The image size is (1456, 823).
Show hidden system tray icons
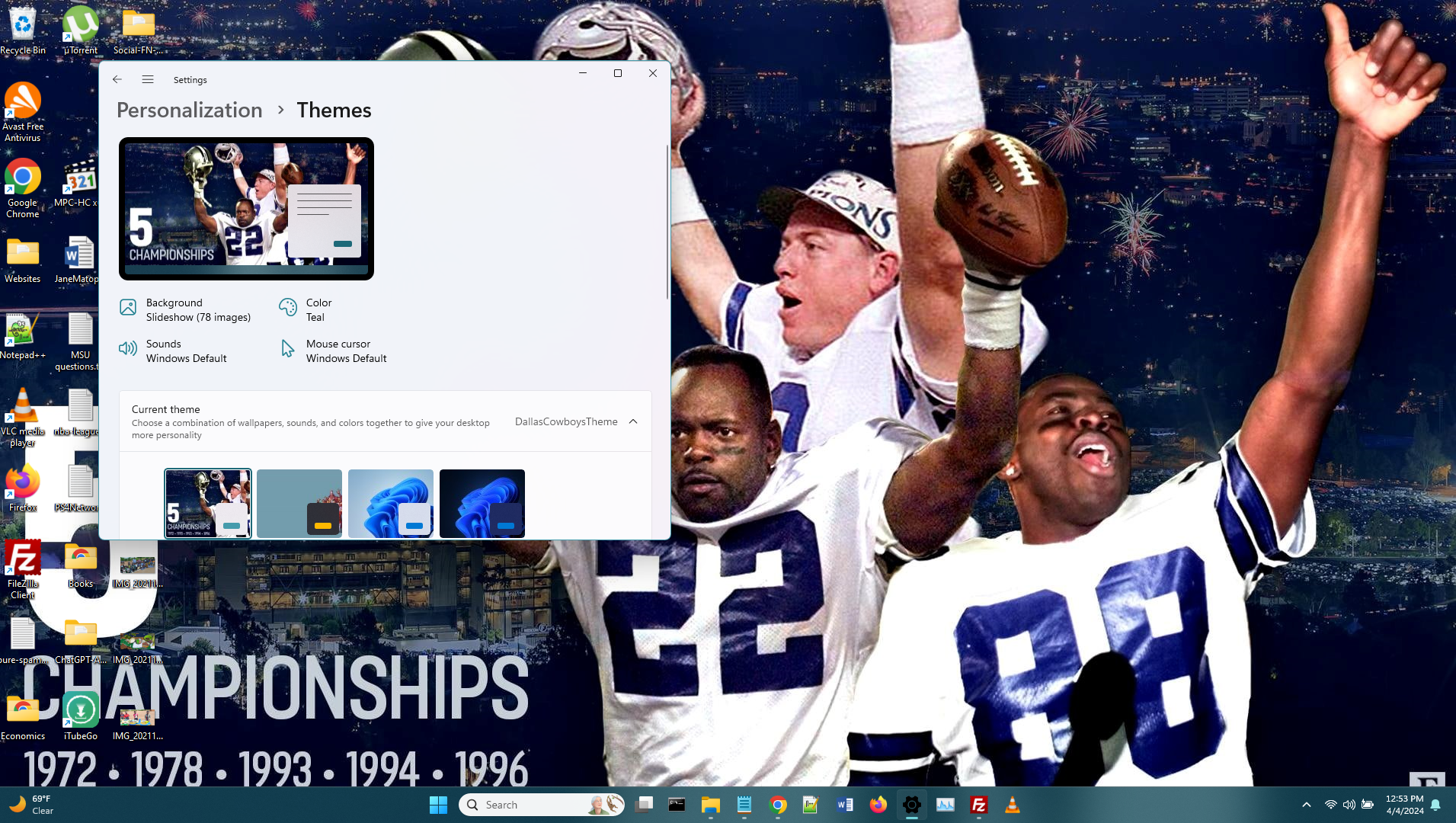1306,805
